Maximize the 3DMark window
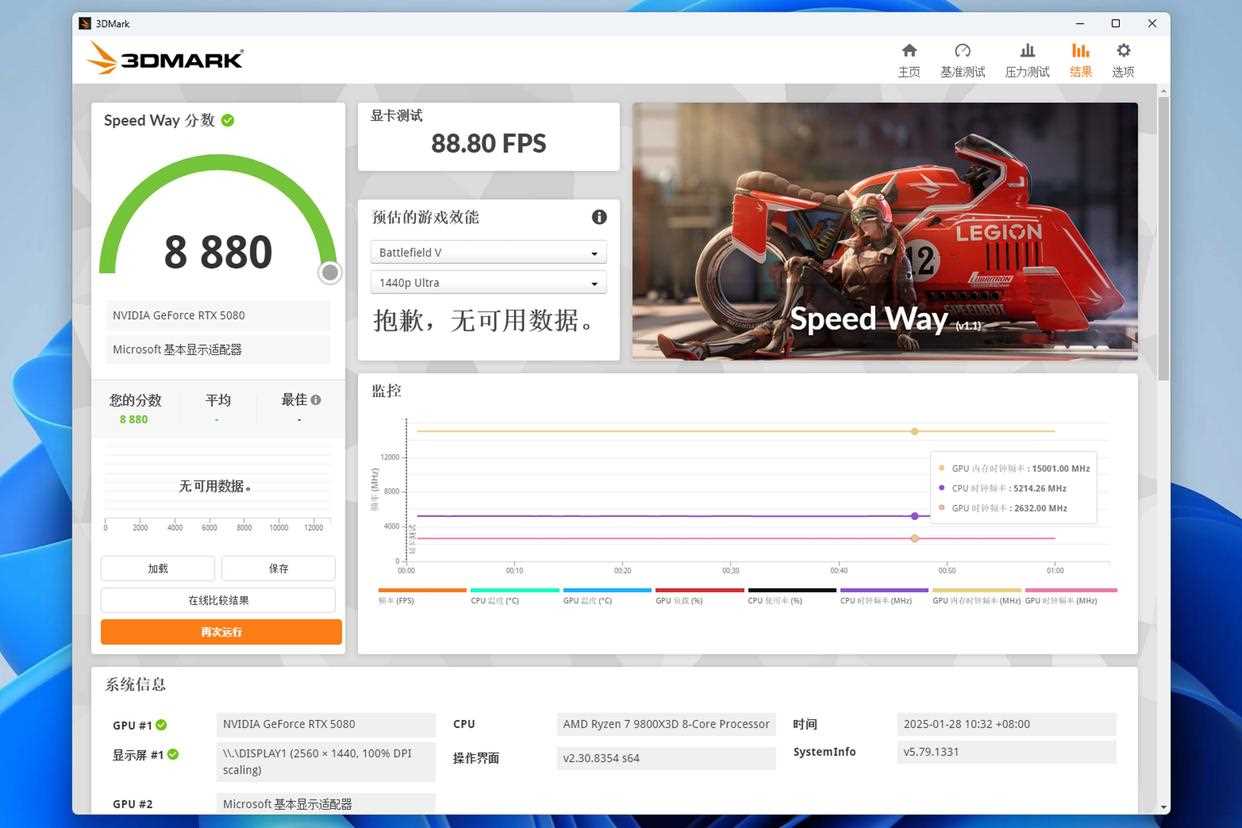The width and height of the screenshot is (1242, 828). [x=1116, y=23]
